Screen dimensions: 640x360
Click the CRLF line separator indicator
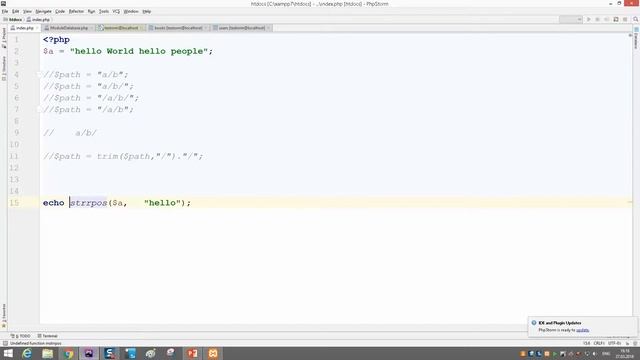[599, 343]
